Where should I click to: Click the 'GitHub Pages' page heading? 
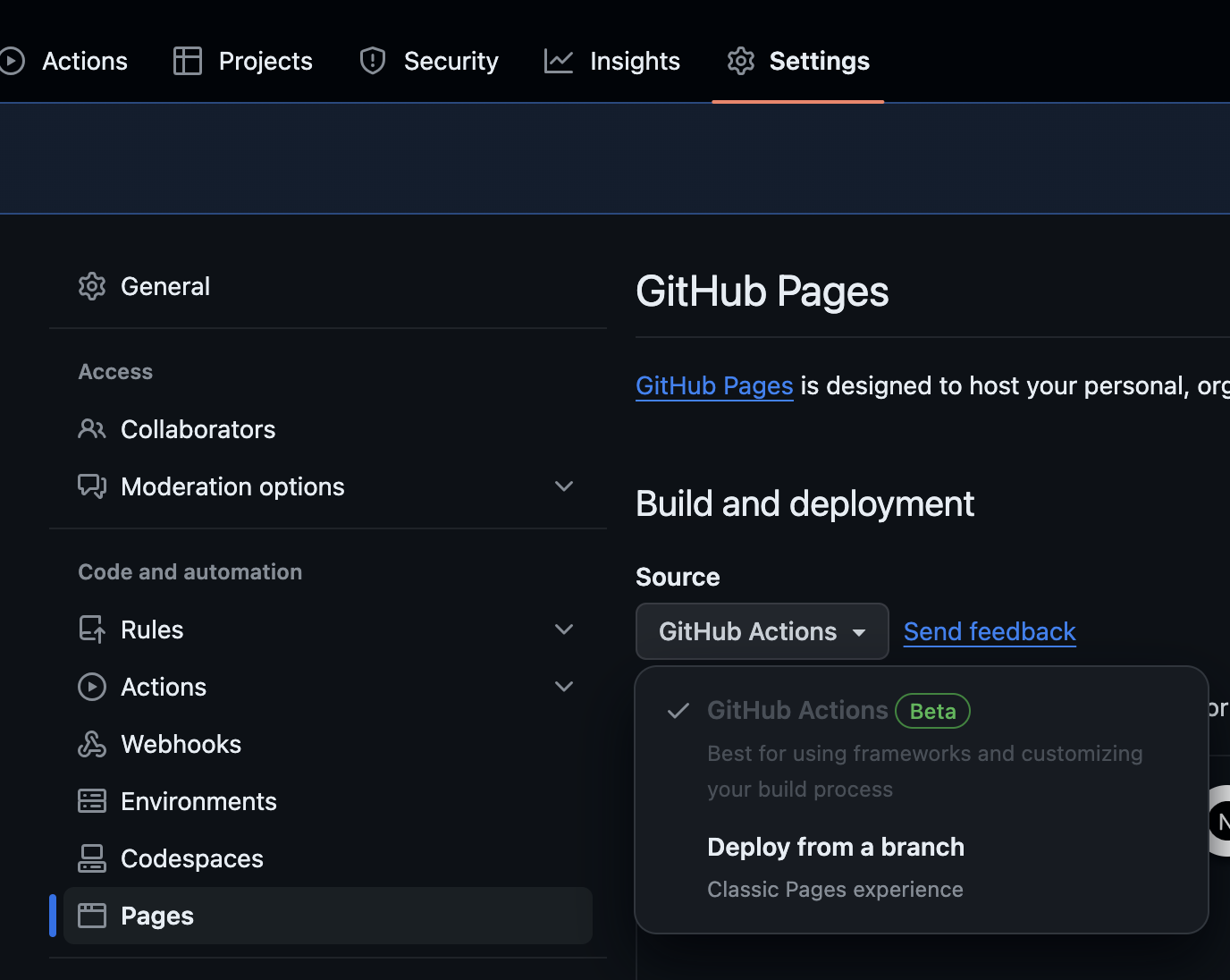(762, 291)
